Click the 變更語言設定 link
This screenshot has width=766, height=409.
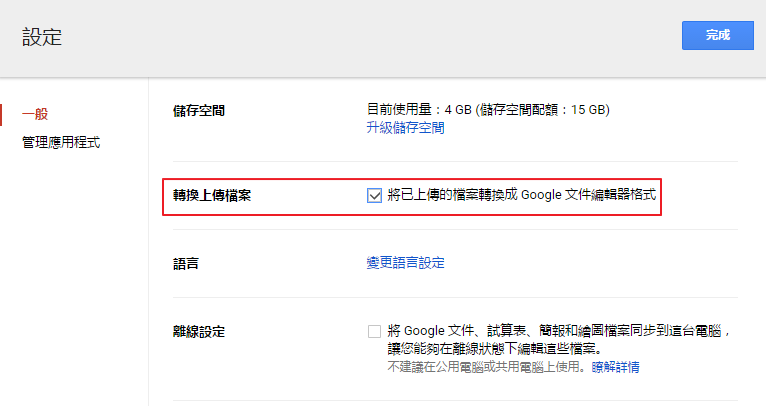pos(405,263)
